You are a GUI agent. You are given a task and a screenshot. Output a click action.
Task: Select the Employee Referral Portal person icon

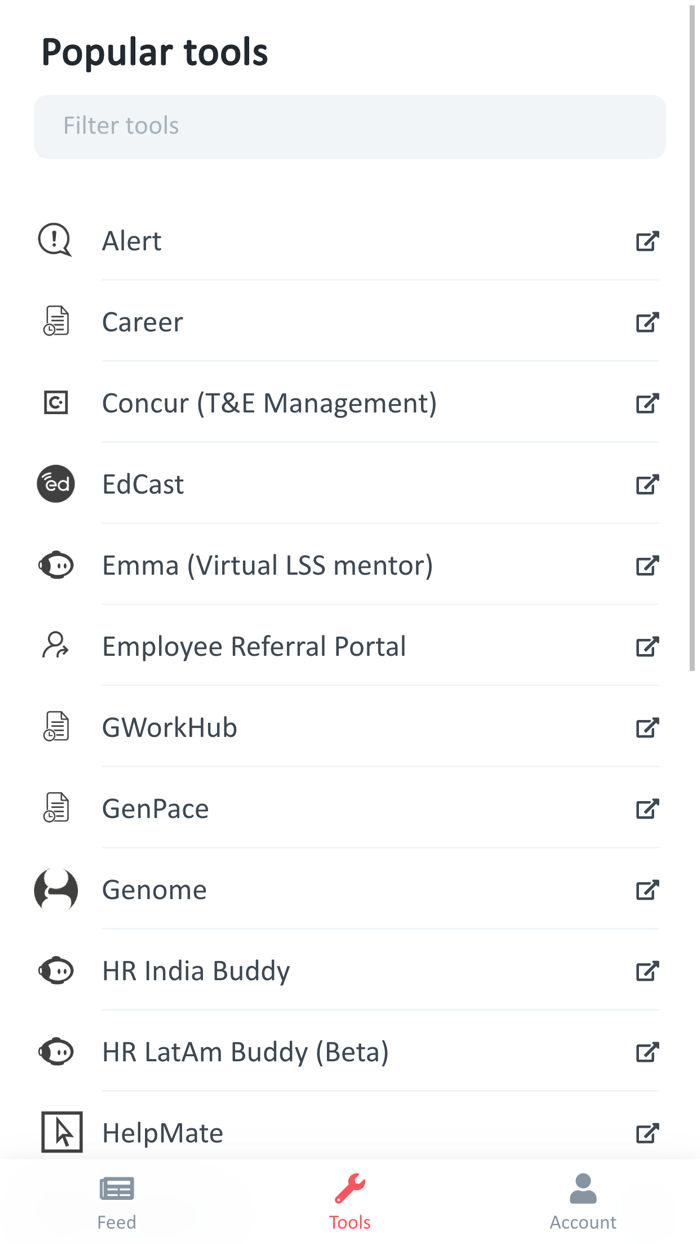(x=55, y=645)
